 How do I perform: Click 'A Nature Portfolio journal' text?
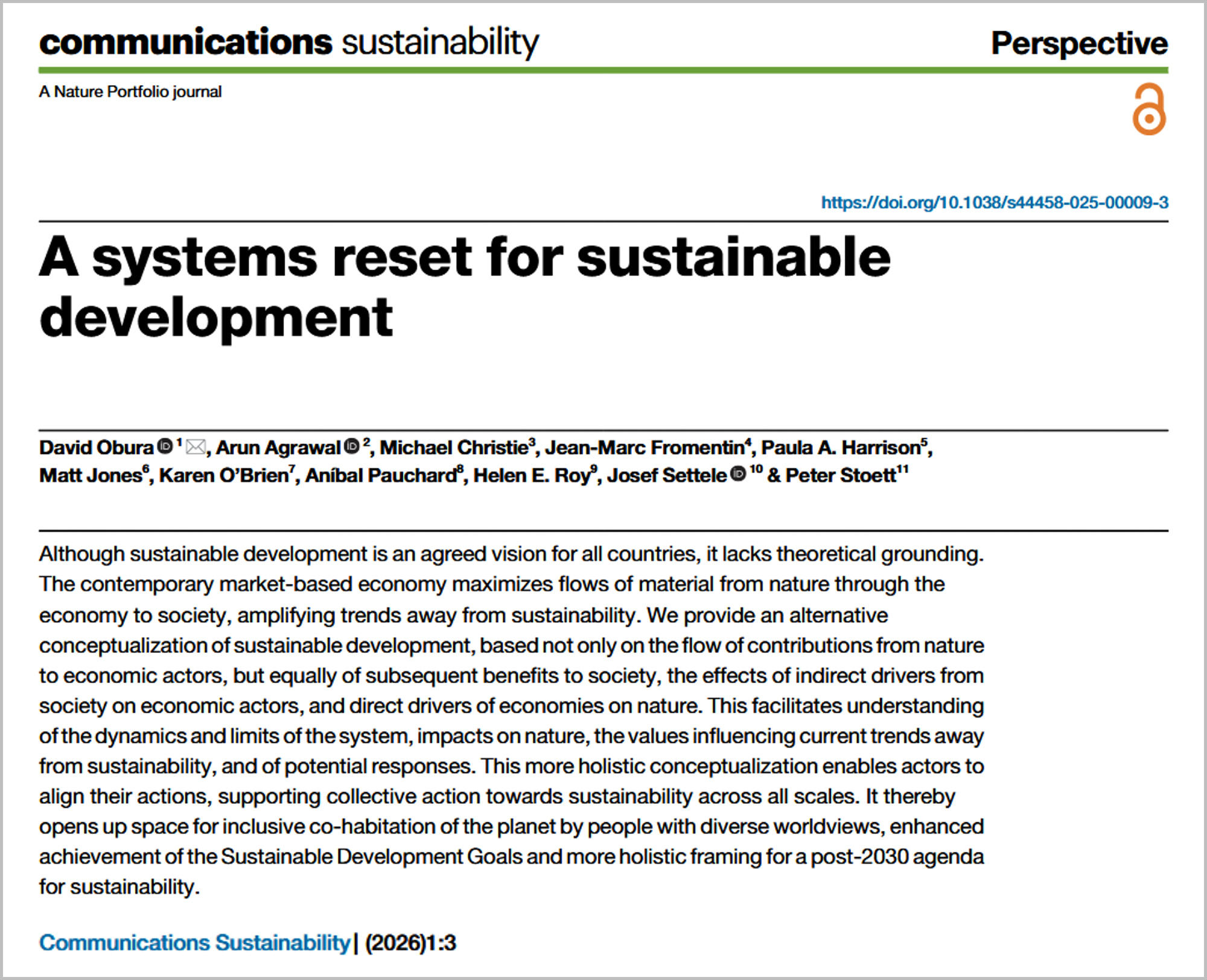coord(130,92)
